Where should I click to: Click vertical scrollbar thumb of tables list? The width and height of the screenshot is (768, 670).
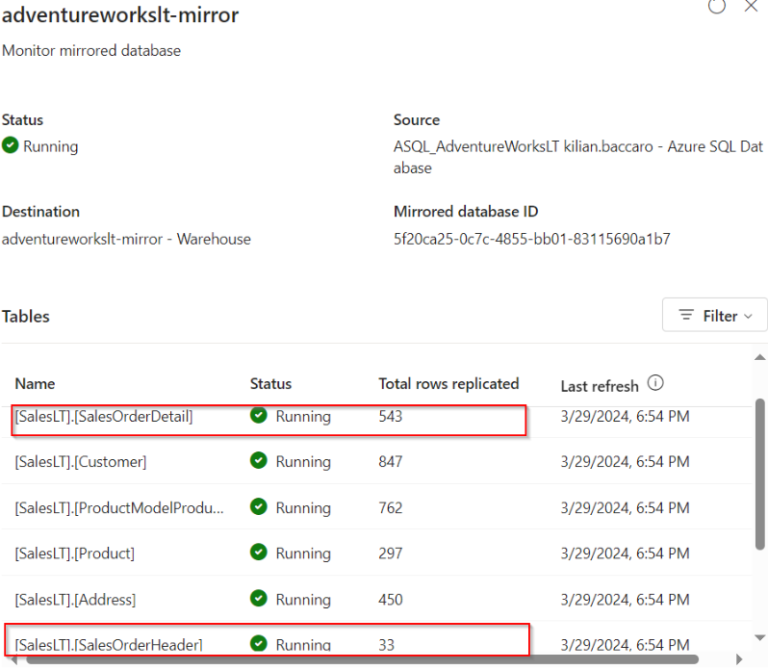(760, 474)
